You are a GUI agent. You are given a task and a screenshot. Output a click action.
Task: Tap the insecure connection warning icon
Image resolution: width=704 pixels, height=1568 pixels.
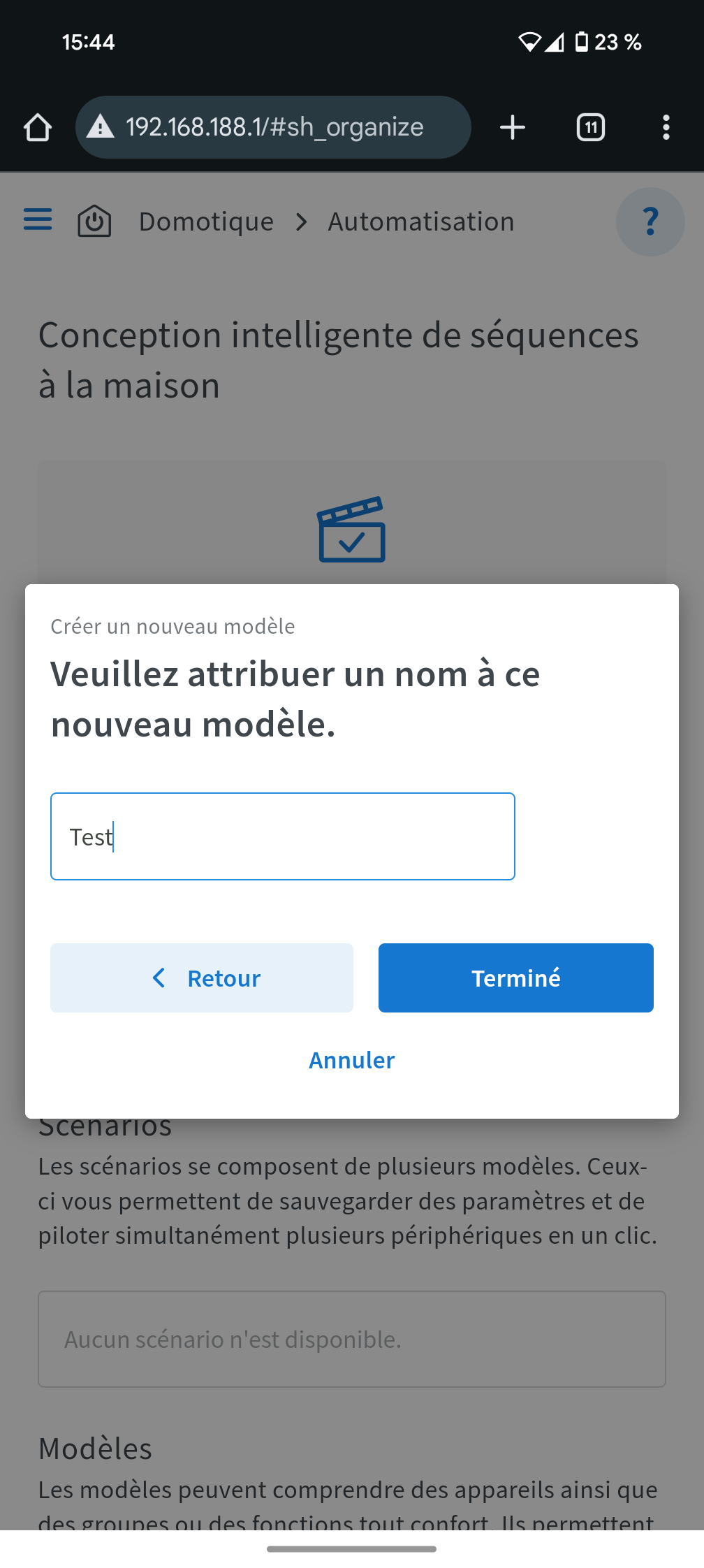point(101,127)
